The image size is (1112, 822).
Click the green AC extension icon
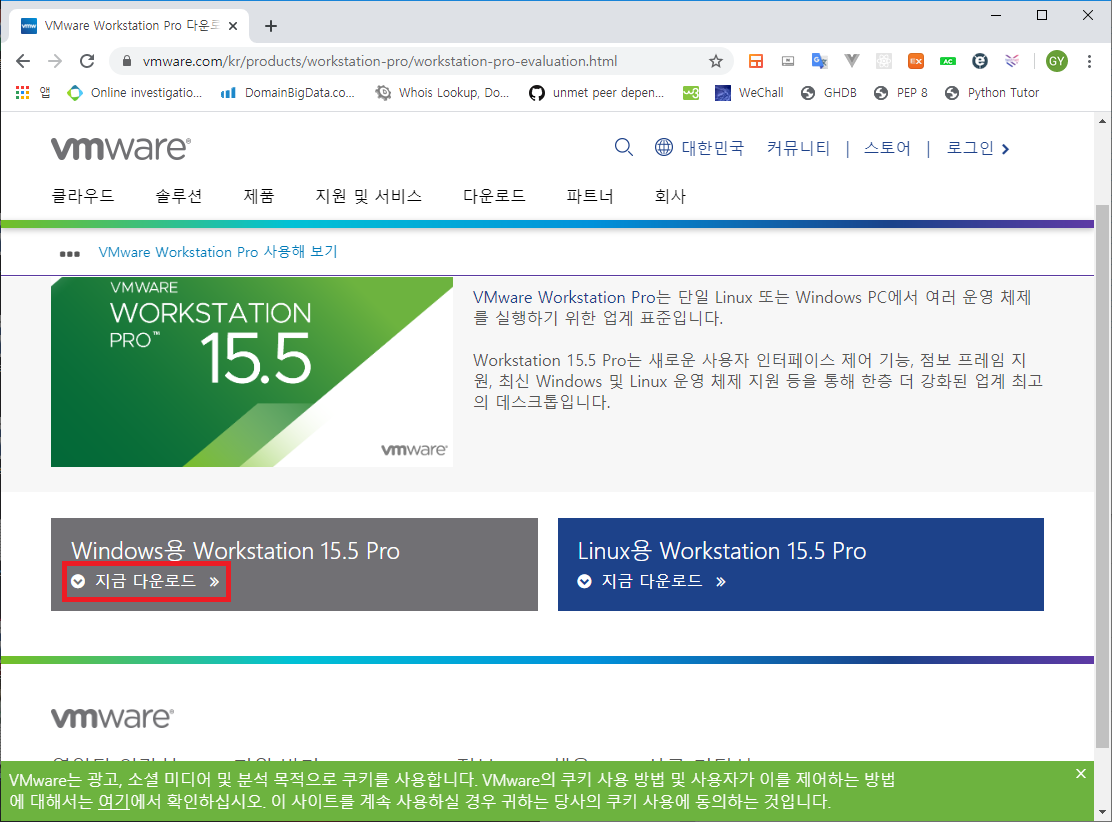tap(947, 61)
